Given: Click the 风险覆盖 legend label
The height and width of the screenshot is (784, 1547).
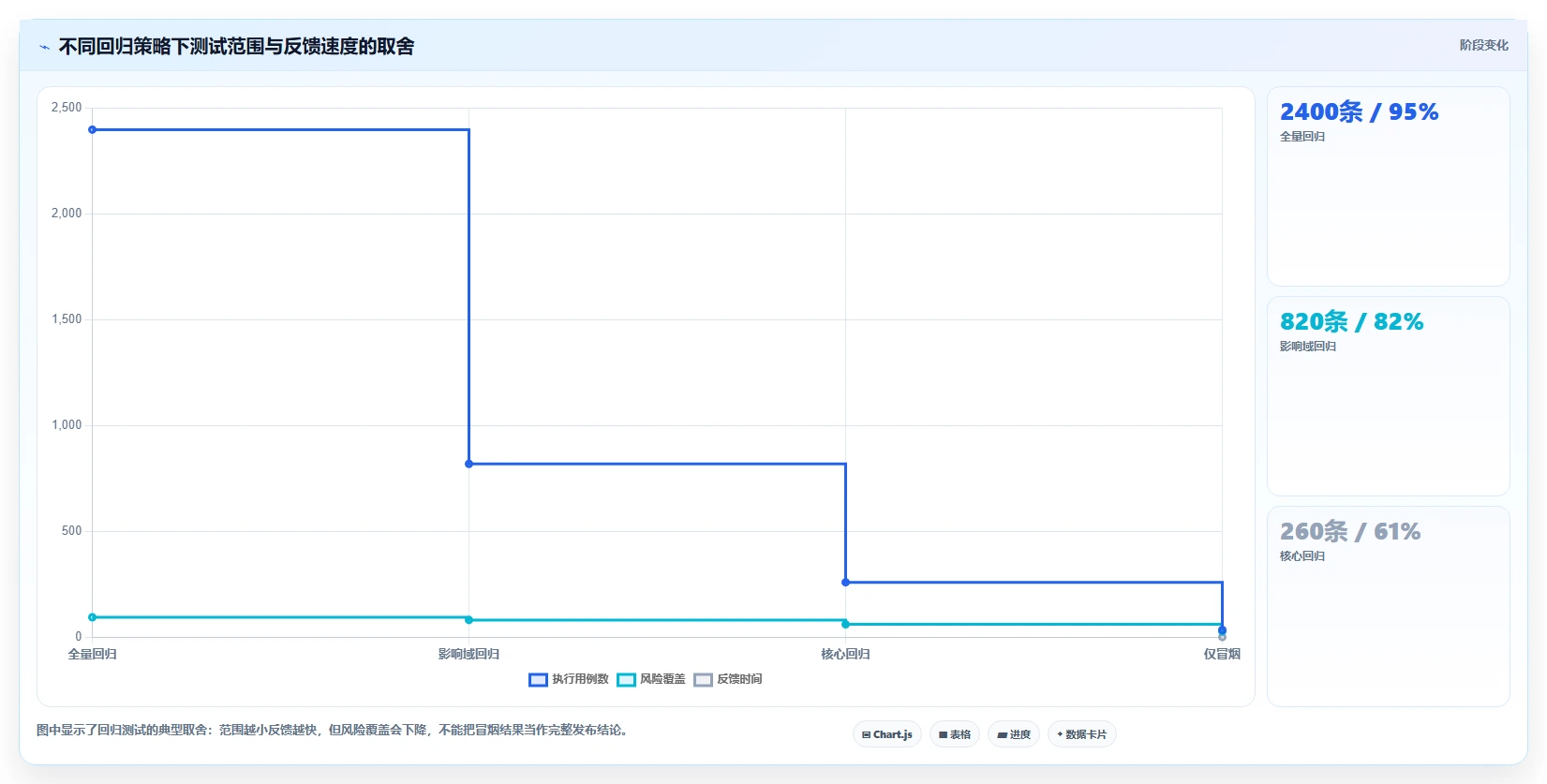Looking at the screenshot, I should pos(662,679).
